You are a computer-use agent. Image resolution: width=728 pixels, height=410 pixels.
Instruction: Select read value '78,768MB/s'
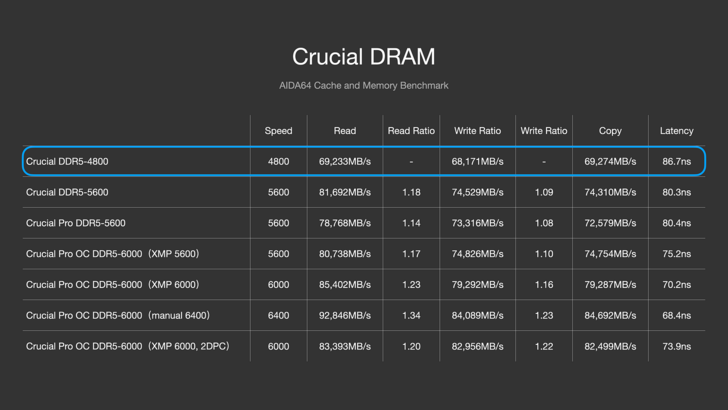345,223
